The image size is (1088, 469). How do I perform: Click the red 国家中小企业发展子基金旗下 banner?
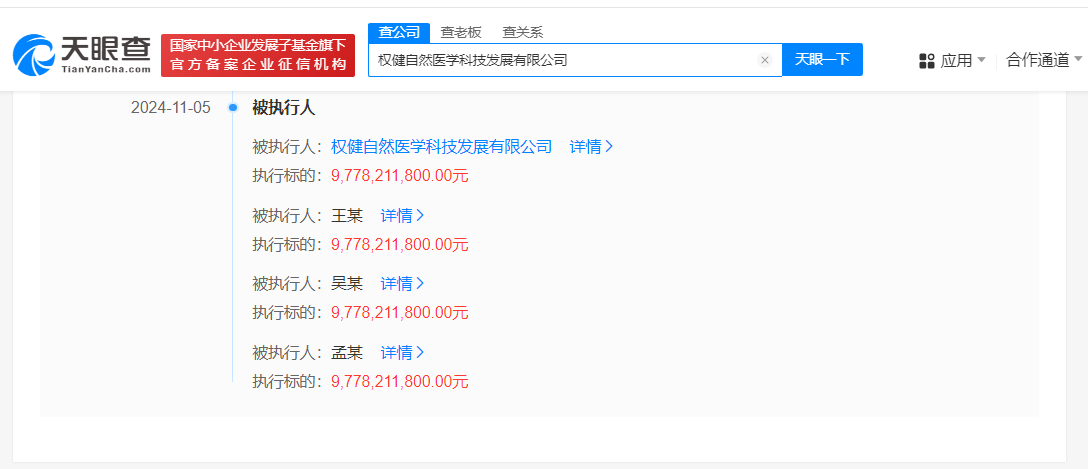coord(258,56)
